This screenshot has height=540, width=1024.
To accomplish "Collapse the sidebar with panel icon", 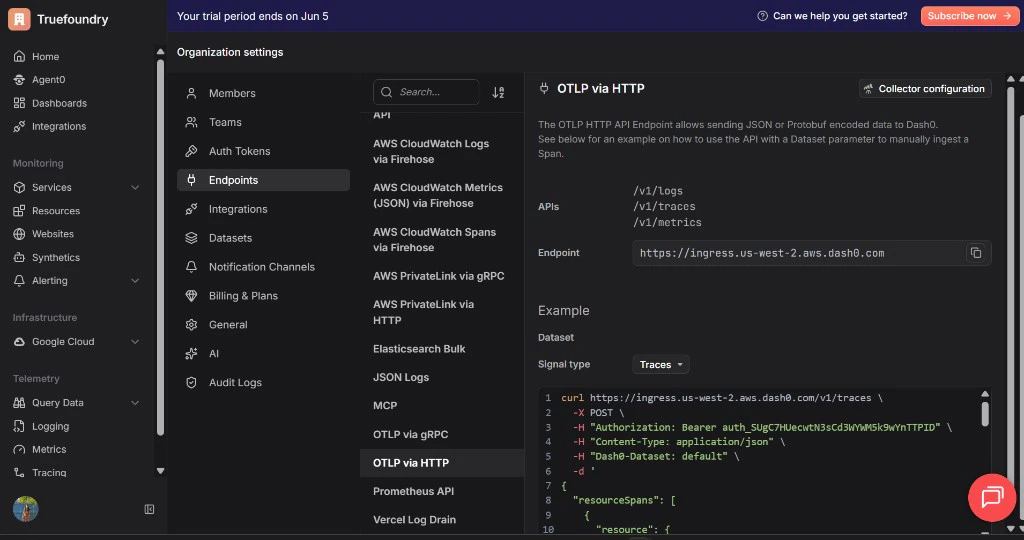I will click(149, 509).
